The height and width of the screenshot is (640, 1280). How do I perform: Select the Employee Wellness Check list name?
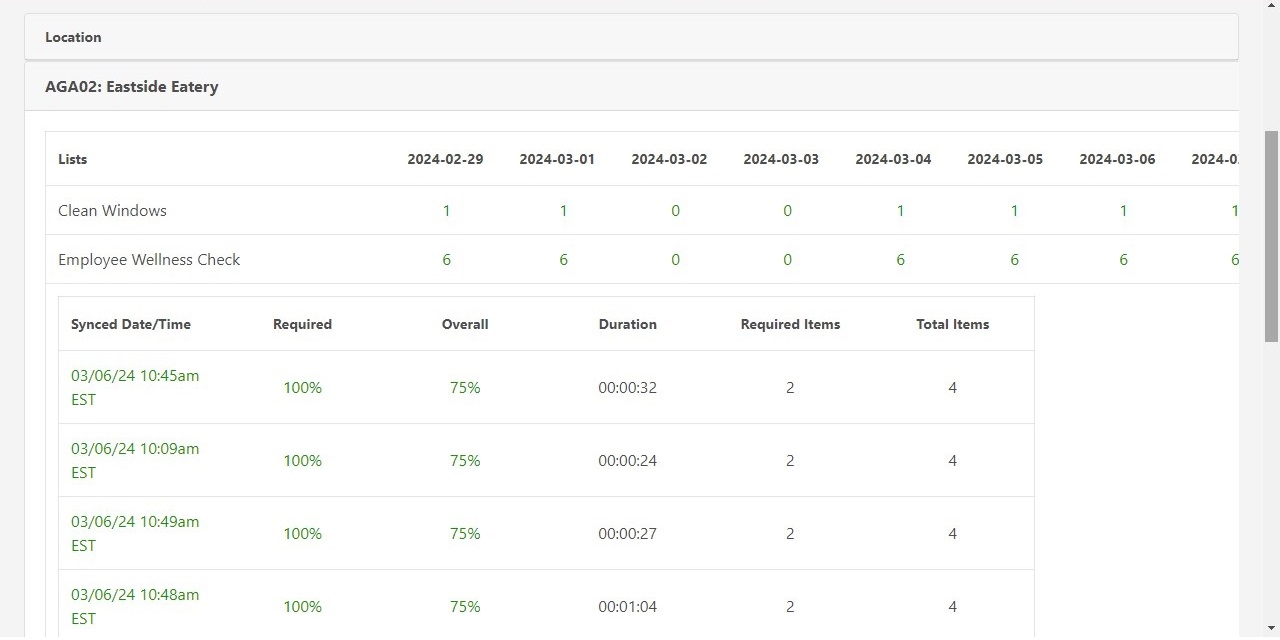click(x=149, y=259)
